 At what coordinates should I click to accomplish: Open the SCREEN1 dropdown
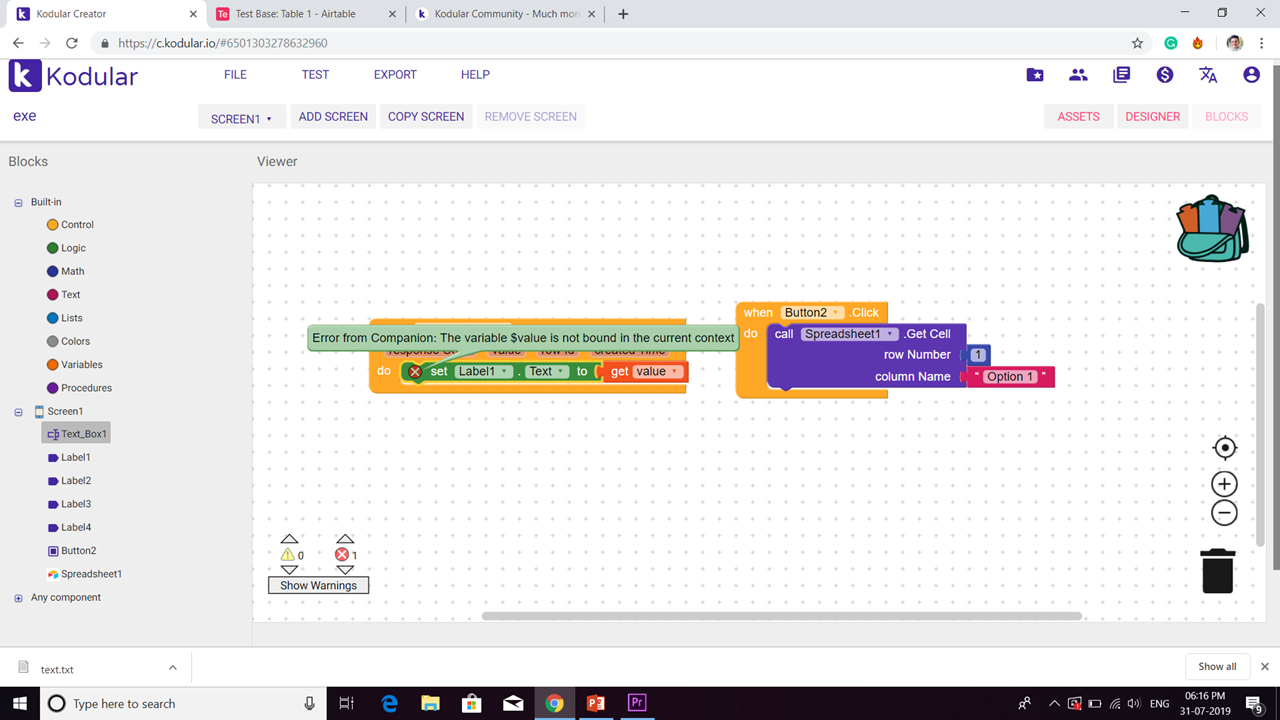coord(242,118)
